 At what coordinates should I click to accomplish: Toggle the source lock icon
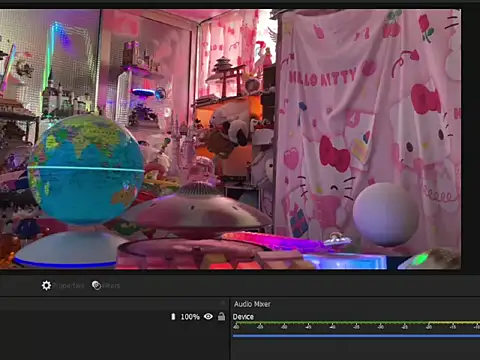[x=221, y=316]
